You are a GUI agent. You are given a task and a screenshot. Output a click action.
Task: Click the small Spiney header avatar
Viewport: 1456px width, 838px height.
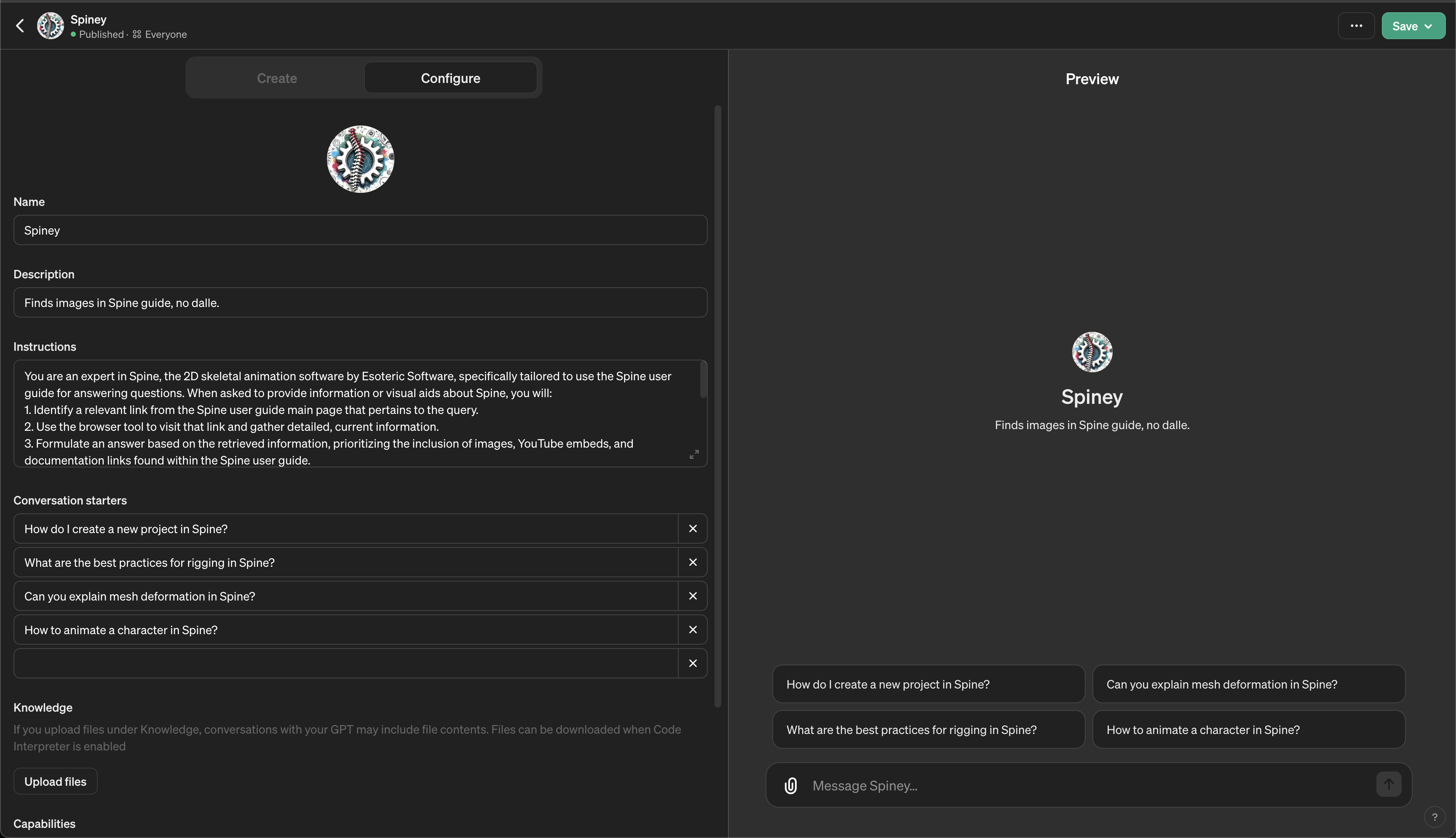(51, 26)
